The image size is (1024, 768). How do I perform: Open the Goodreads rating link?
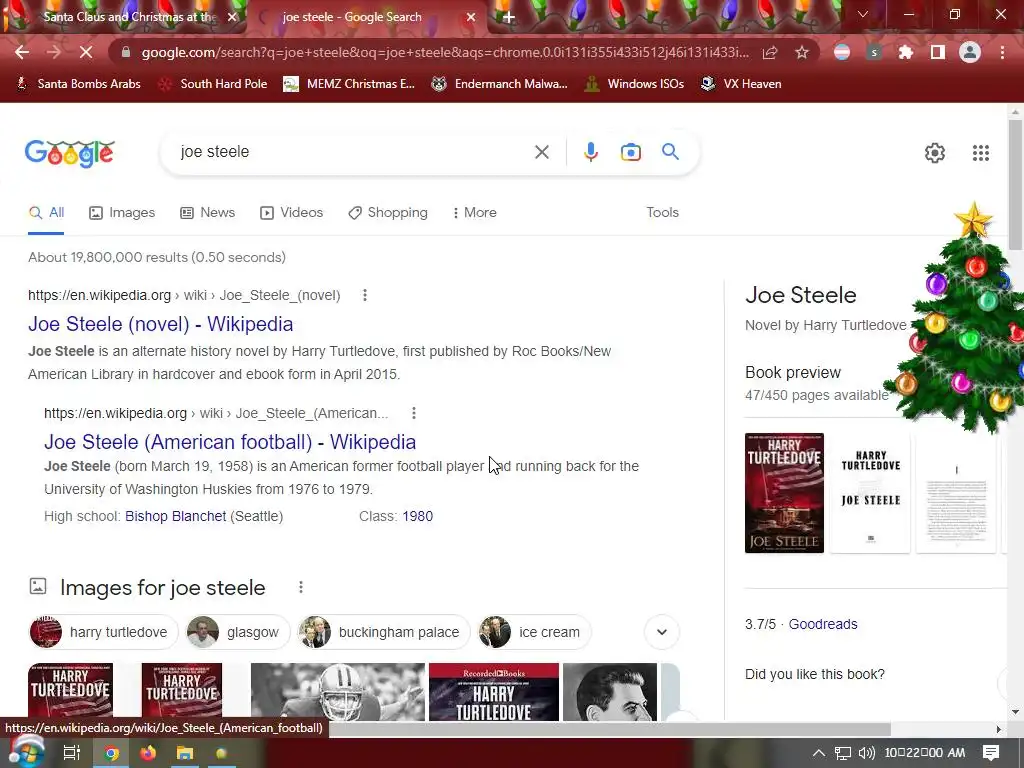click(x=823, y=624)
